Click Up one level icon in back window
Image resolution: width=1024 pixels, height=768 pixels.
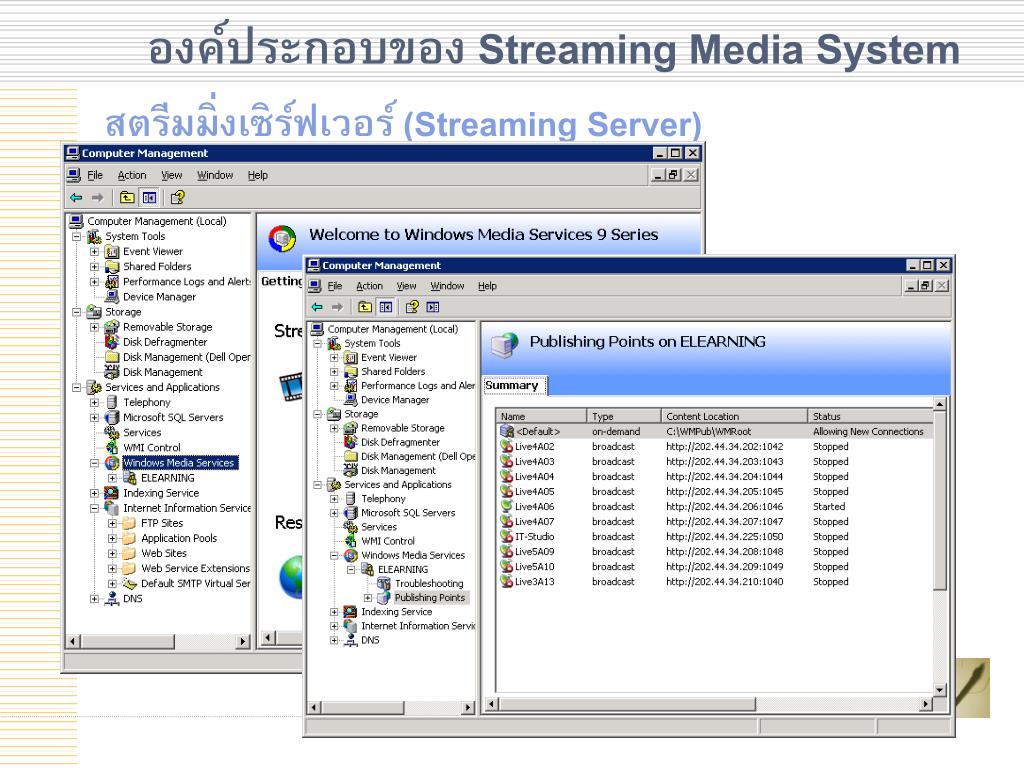127,197
